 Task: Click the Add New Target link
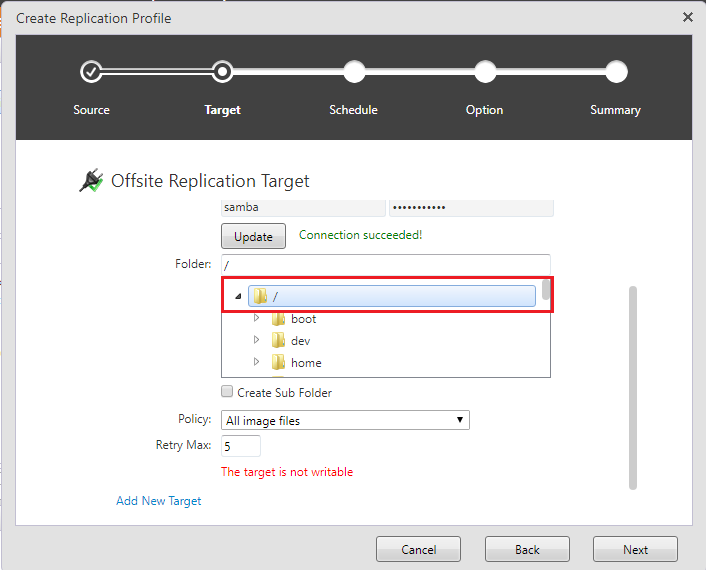(x=159, y=501)
